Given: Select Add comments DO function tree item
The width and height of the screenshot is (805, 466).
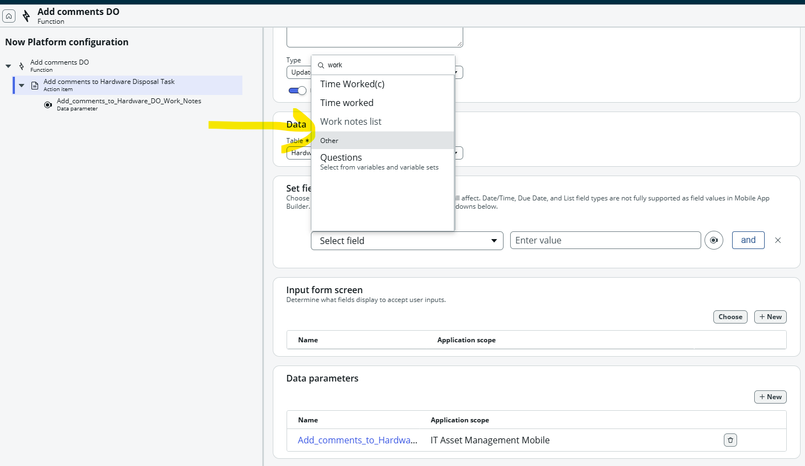Looking at the screenshot, I should 59,65.
